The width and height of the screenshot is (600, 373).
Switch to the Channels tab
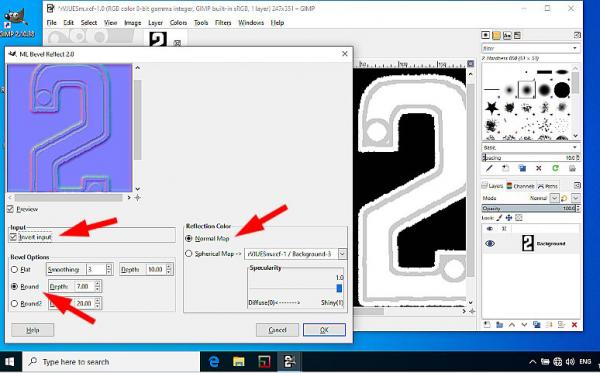520,186
